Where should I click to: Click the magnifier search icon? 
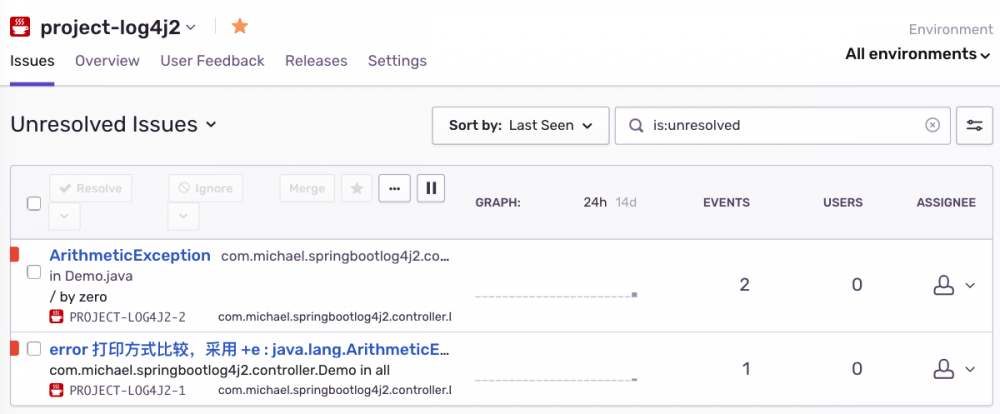point(635,126)
